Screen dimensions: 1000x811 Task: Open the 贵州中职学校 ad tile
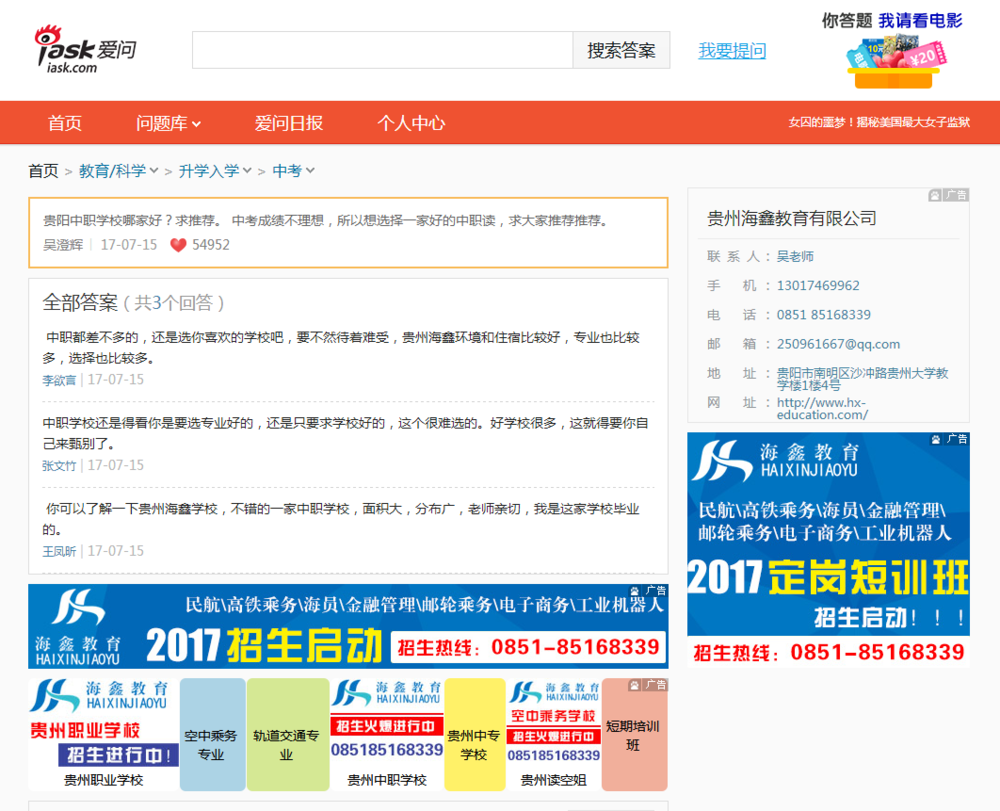[386, 734]
